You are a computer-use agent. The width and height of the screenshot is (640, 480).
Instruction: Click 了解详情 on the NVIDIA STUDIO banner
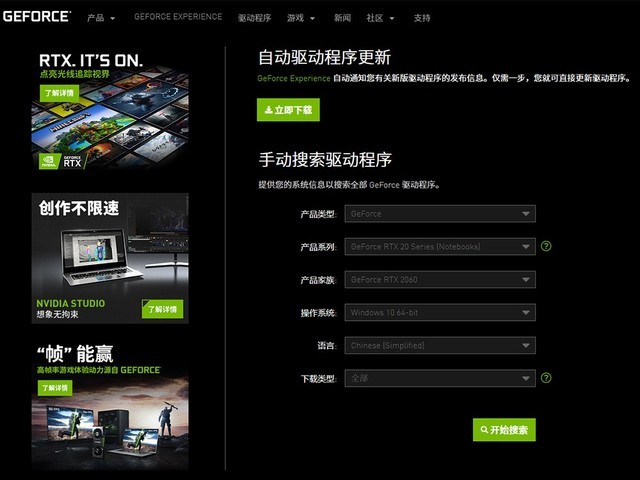click(x=162, y=309)
